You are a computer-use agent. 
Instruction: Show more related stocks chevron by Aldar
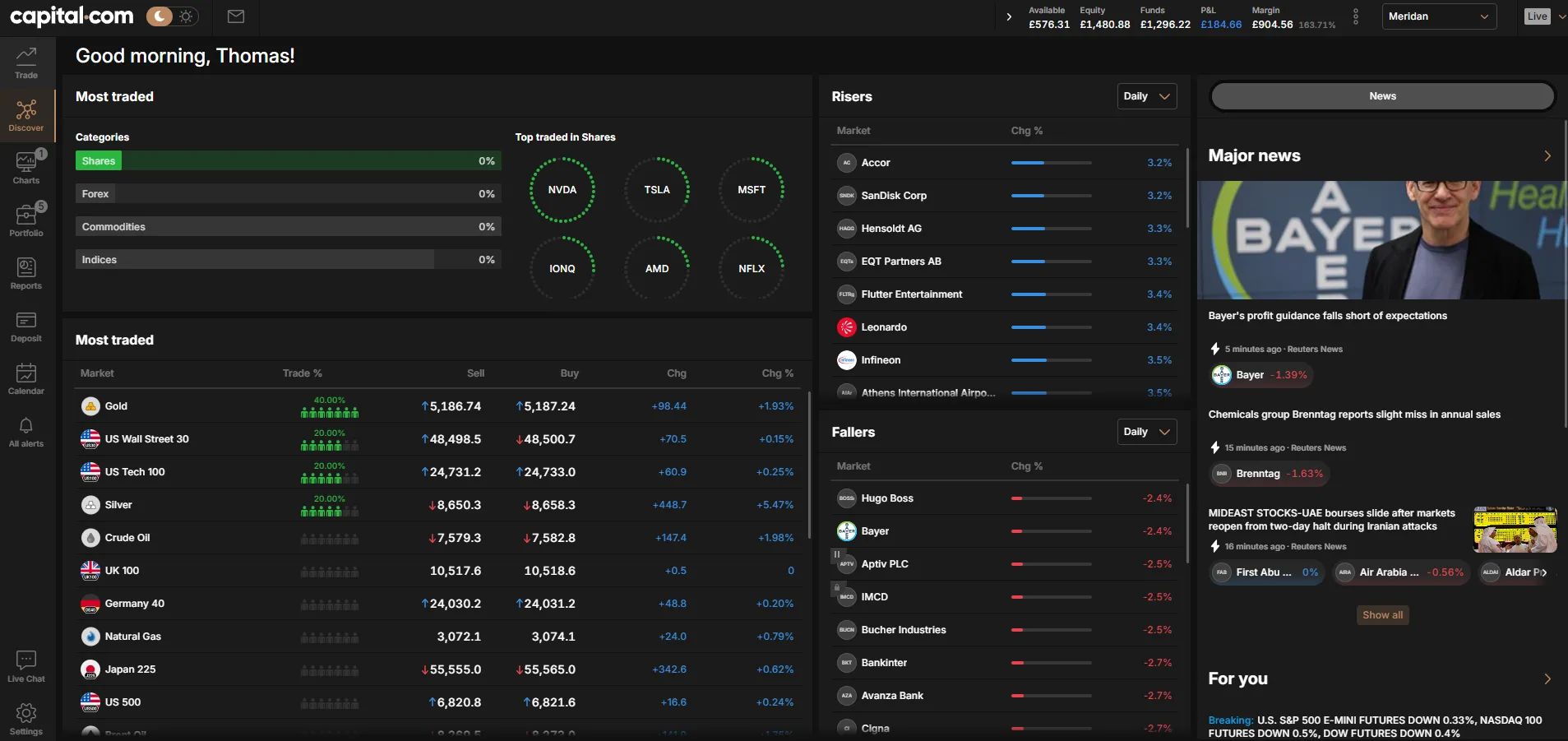[1543, 572]
